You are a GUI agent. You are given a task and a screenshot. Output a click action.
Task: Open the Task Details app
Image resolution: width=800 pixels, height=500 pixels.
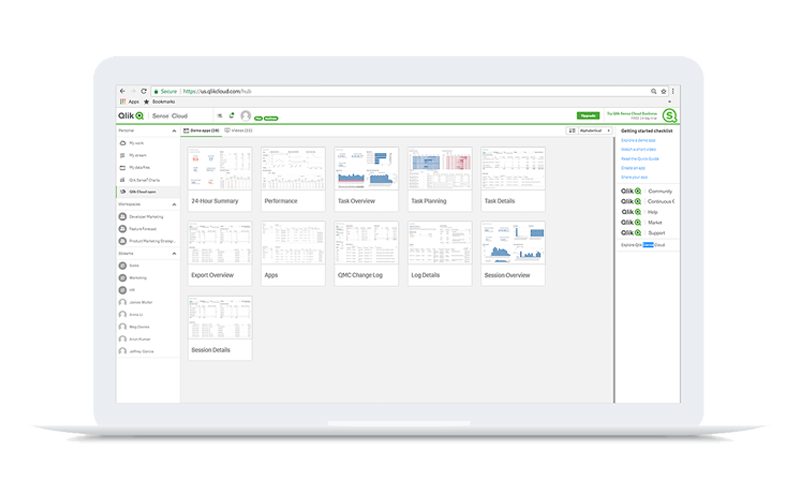point(513,179)
